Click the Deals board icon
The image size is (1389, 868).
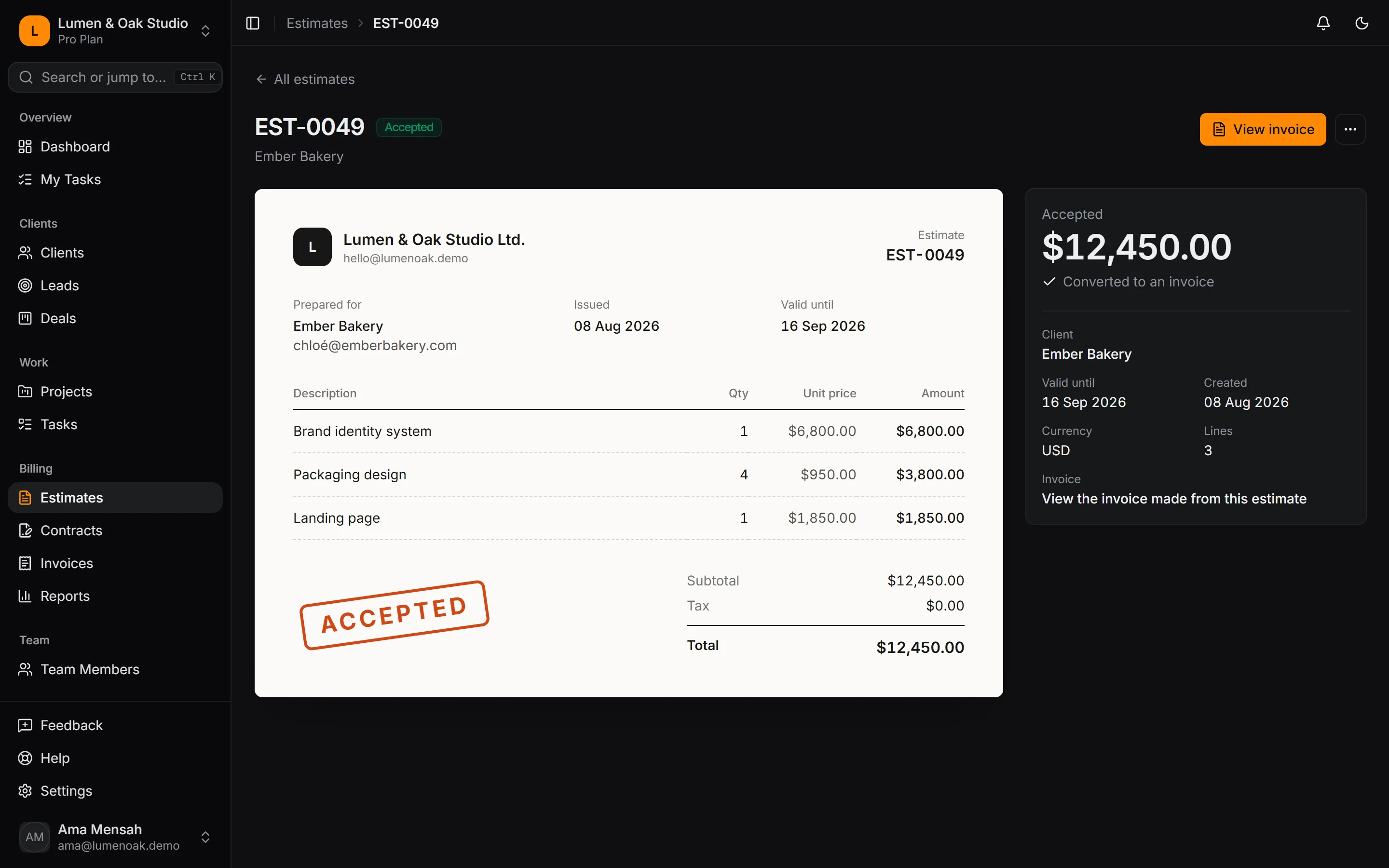[25, 318]
